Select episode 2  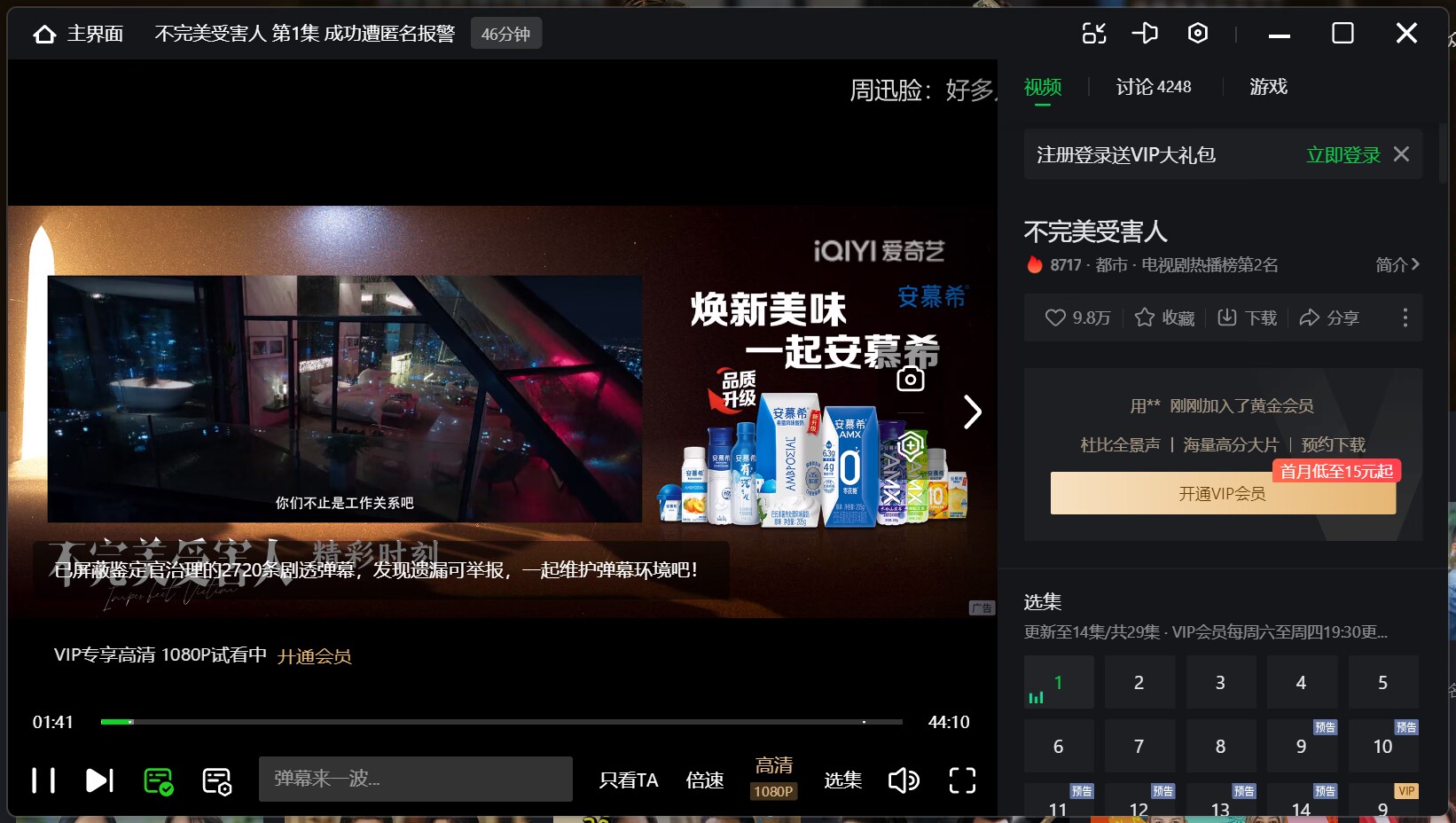[1139, 682]
